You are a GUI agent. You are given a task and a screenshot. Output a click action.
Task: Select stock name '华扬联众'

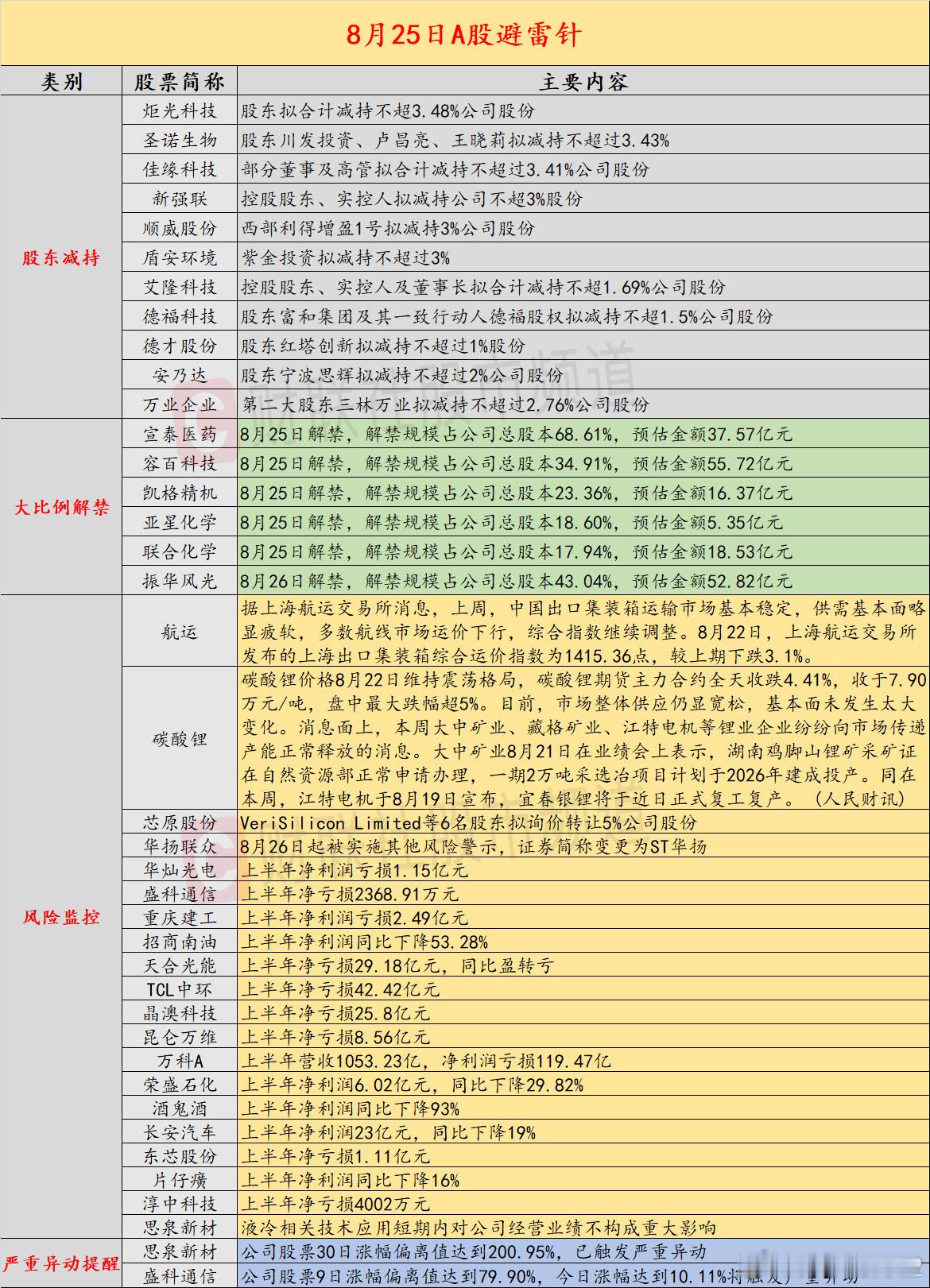click(x=180, y=846)
